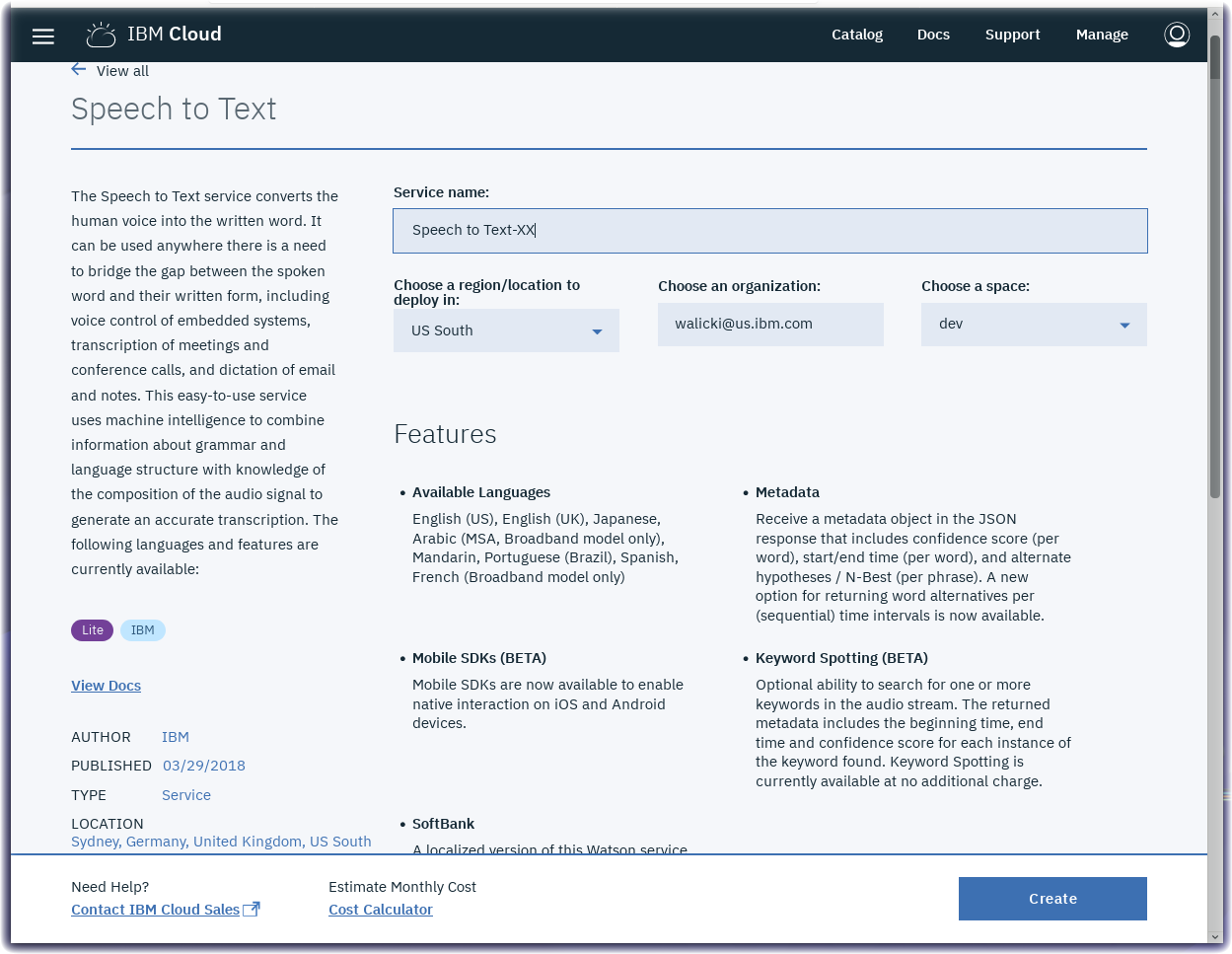Click the published date 03/29/2018
1232x954 pixels.
pos(204,766)
